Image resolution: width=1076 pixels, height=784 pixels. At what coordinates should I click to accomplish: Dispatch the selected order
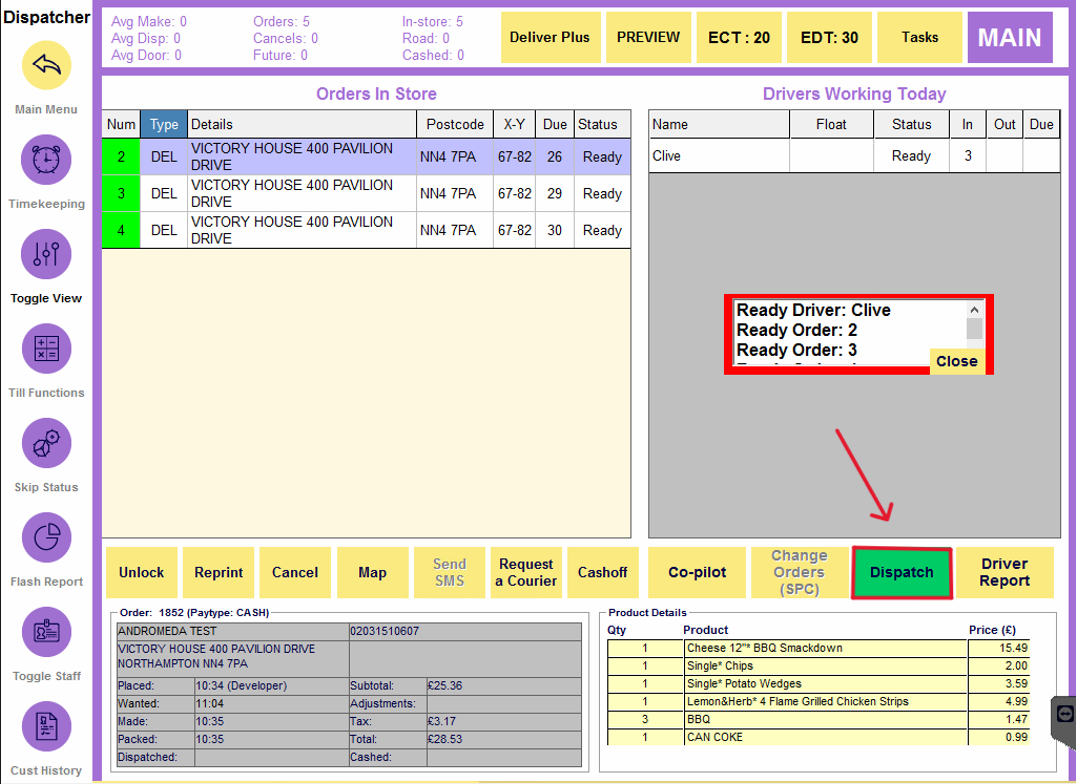point(902,573)
